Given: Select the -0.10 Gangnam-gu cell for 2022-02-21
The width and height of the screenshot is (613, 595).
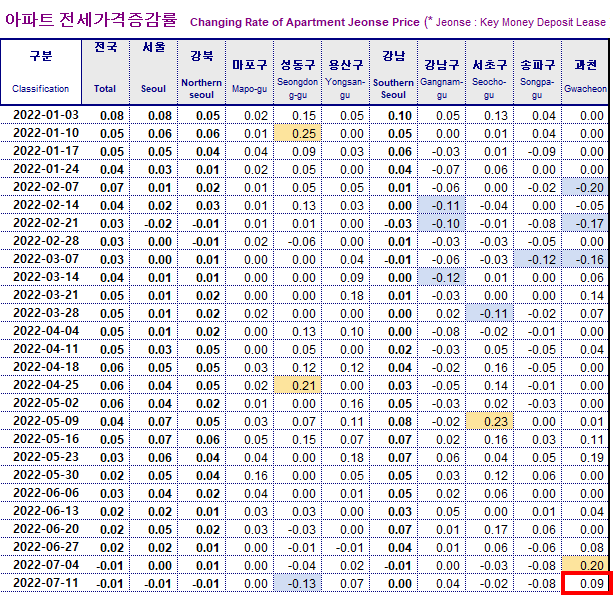Looking at the screenshot, I should coord(442,223).
